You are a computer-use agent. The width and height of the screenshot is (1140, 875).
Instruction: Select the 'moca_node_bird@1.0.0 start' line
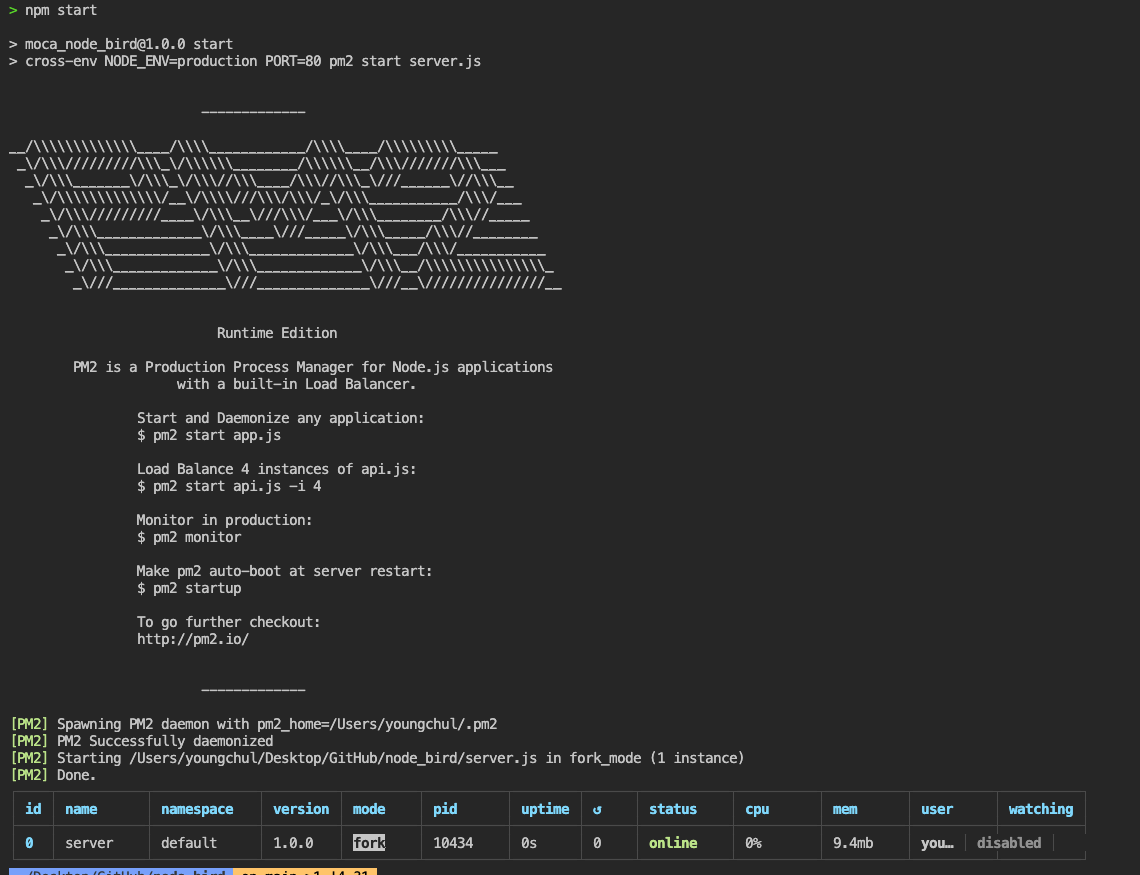point(129,44)
